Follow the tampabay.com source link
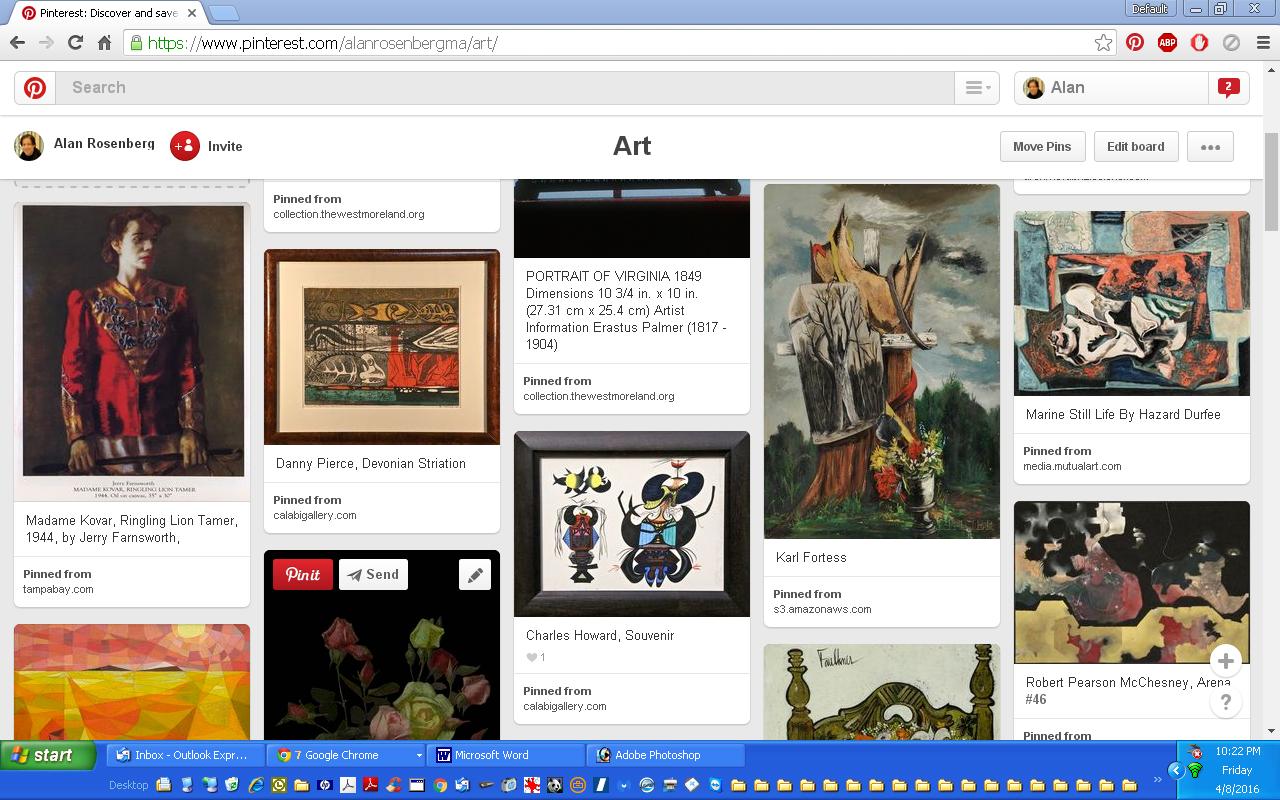Image resolution: width=1280 pixels, height=800 pixels. pyautogui.click(x=58, y=589)
